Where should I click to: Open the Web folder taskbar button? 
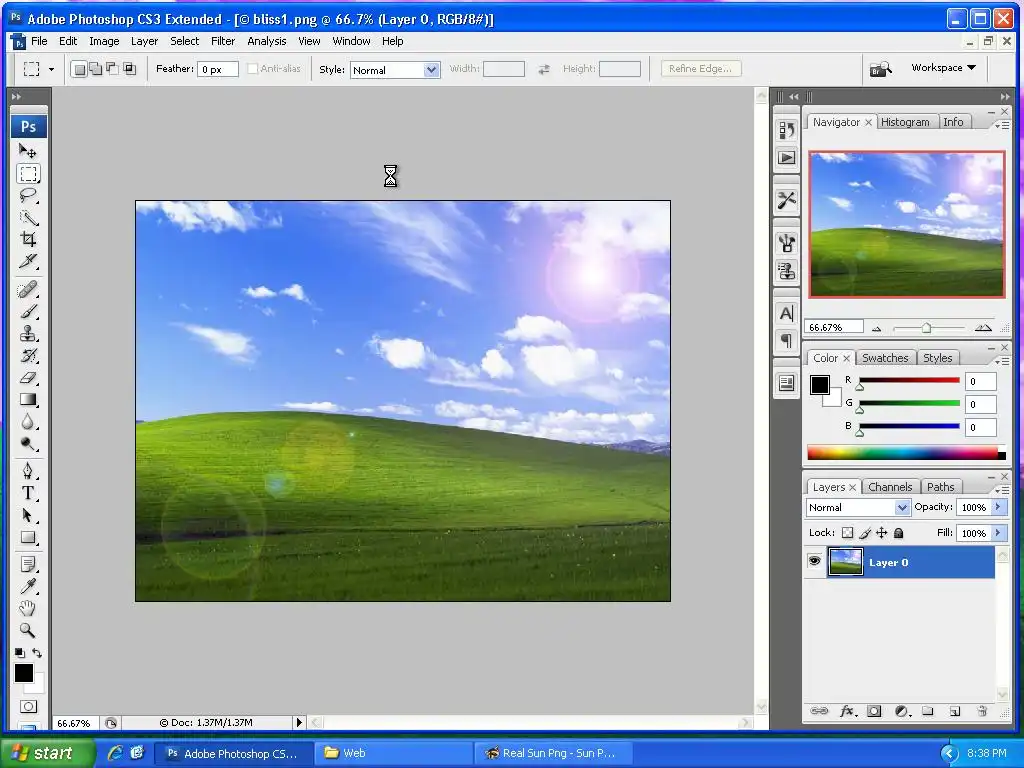pos(392,753)
